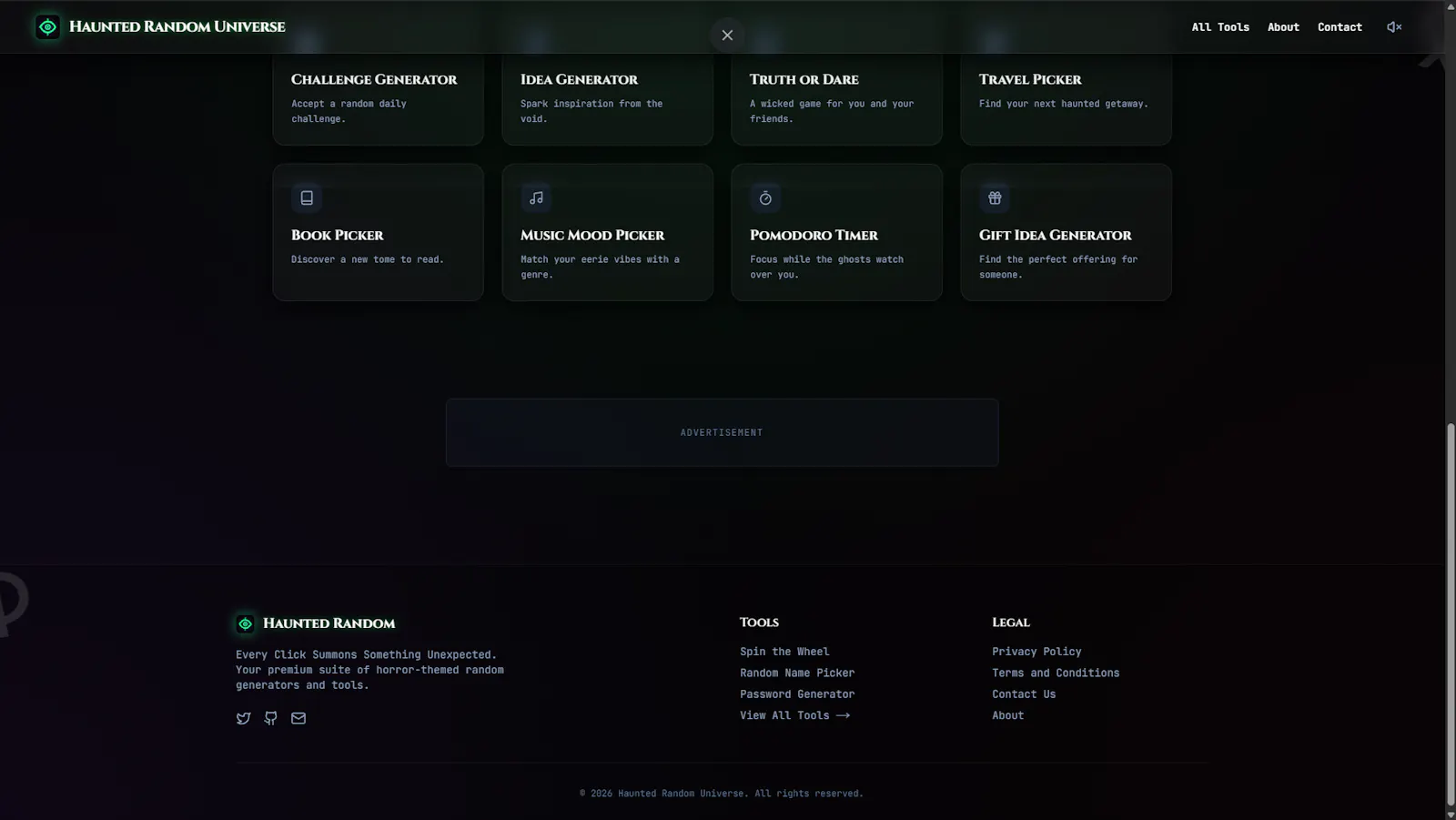Open Contact Us footer link

pyautogui.click(x=1024, y=693)
